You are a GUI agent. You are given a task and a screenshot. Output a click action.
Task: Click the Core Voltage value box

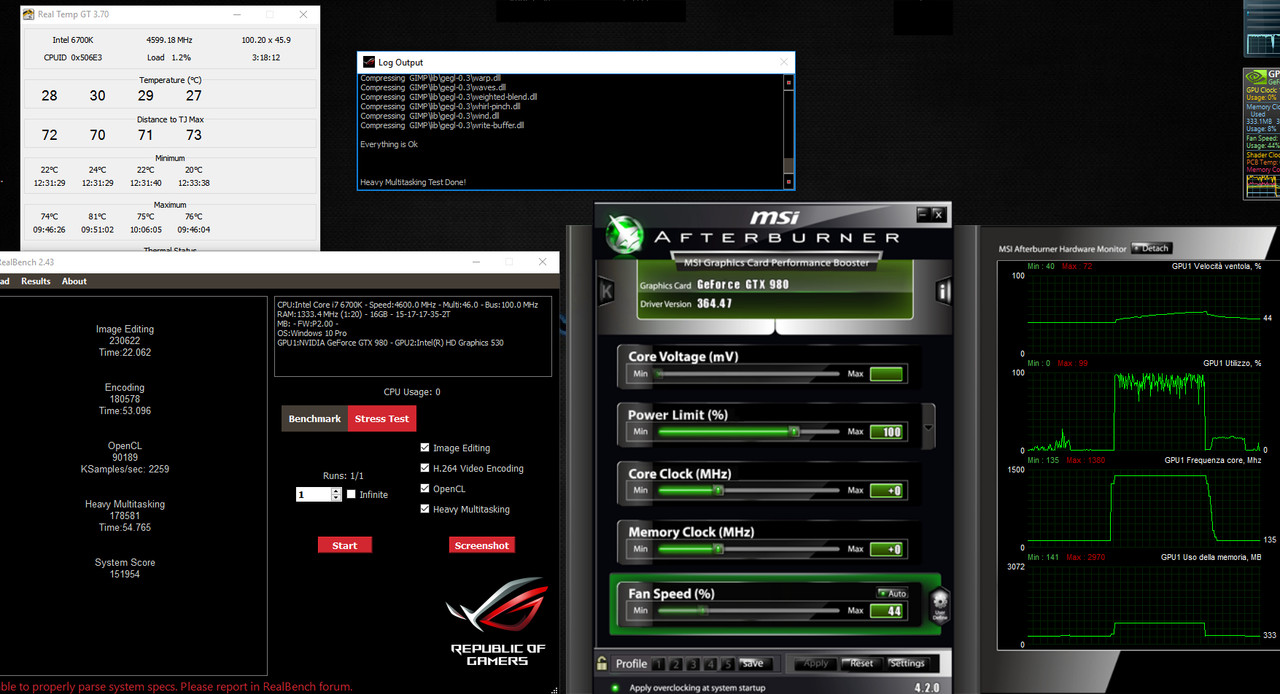(887, 374)
